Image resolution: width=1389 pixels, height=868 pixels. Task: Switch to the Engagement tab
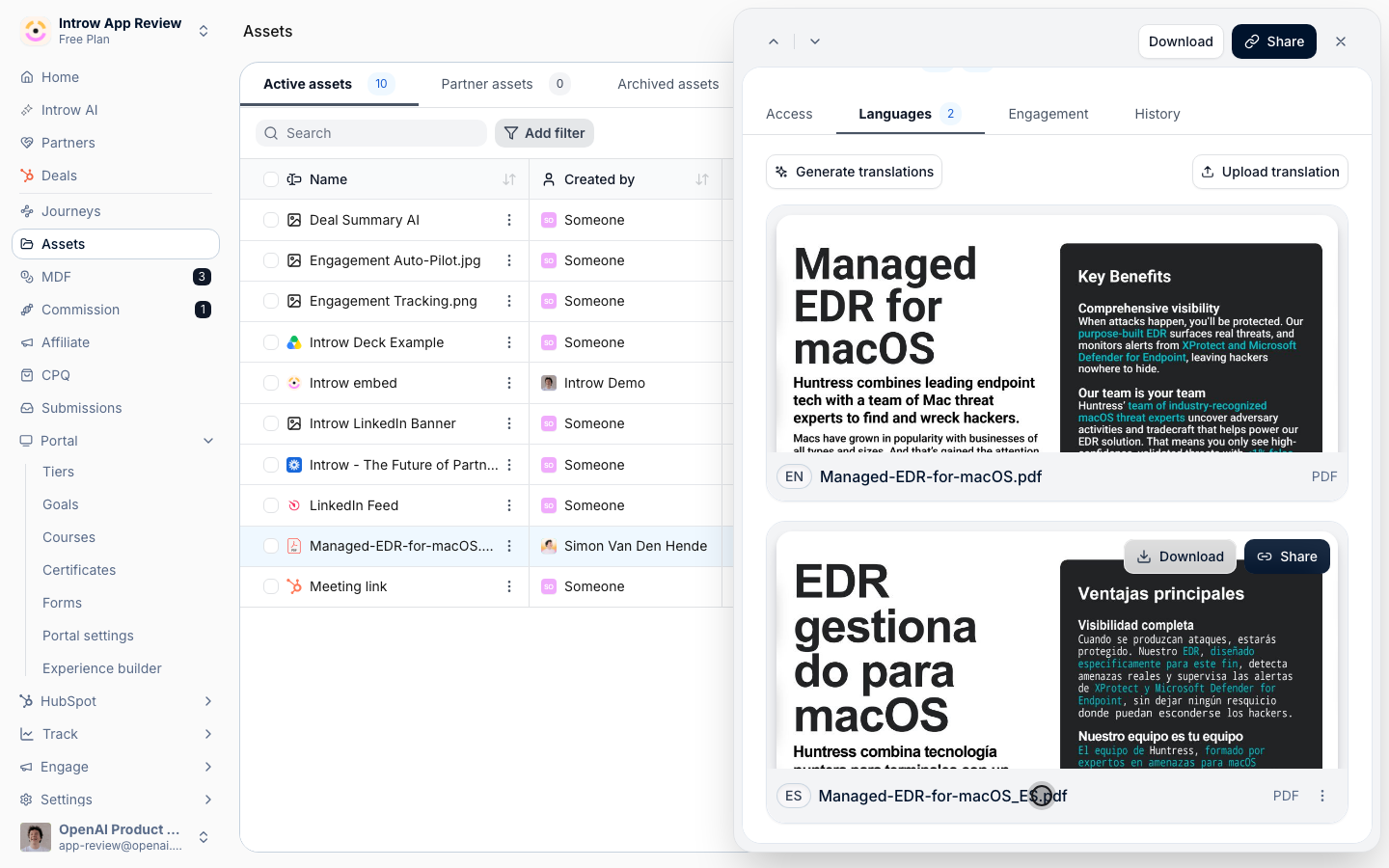pos(1048,114)
